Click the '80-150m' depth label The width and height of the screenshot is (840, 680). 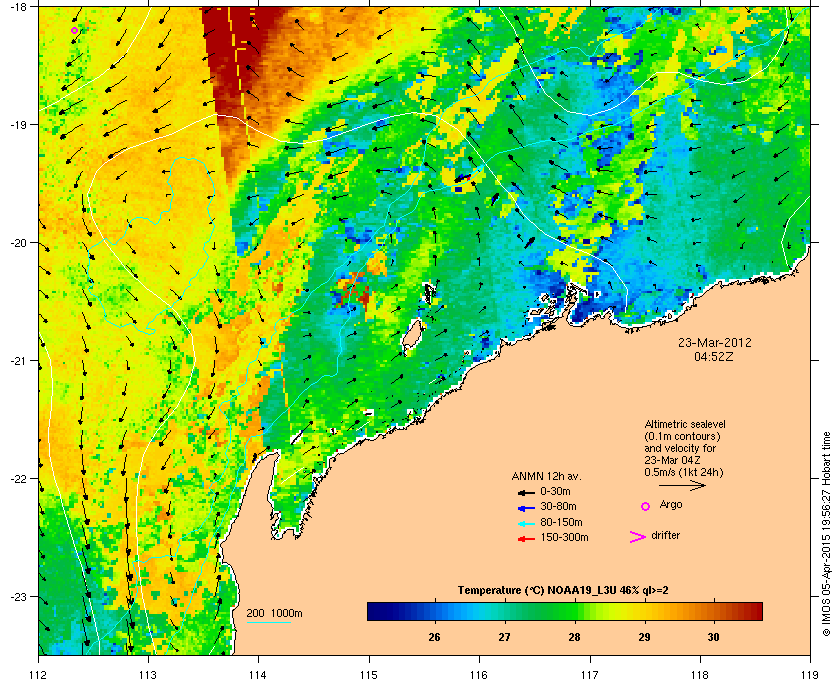561,522
